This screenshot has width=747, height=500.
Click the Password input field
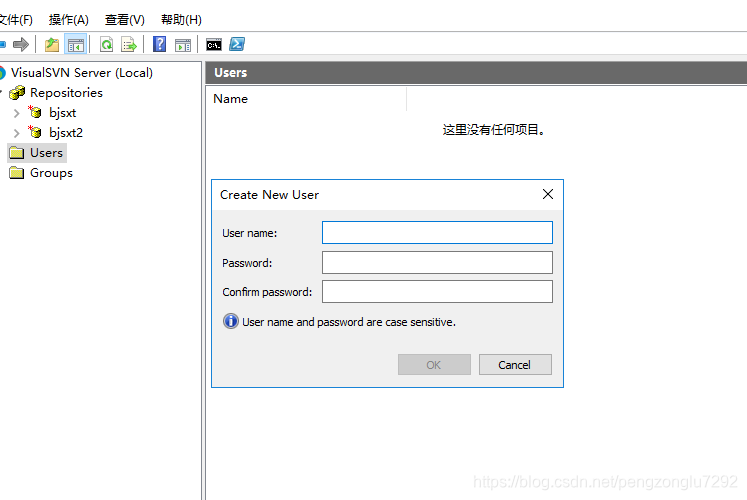point(437,262)
